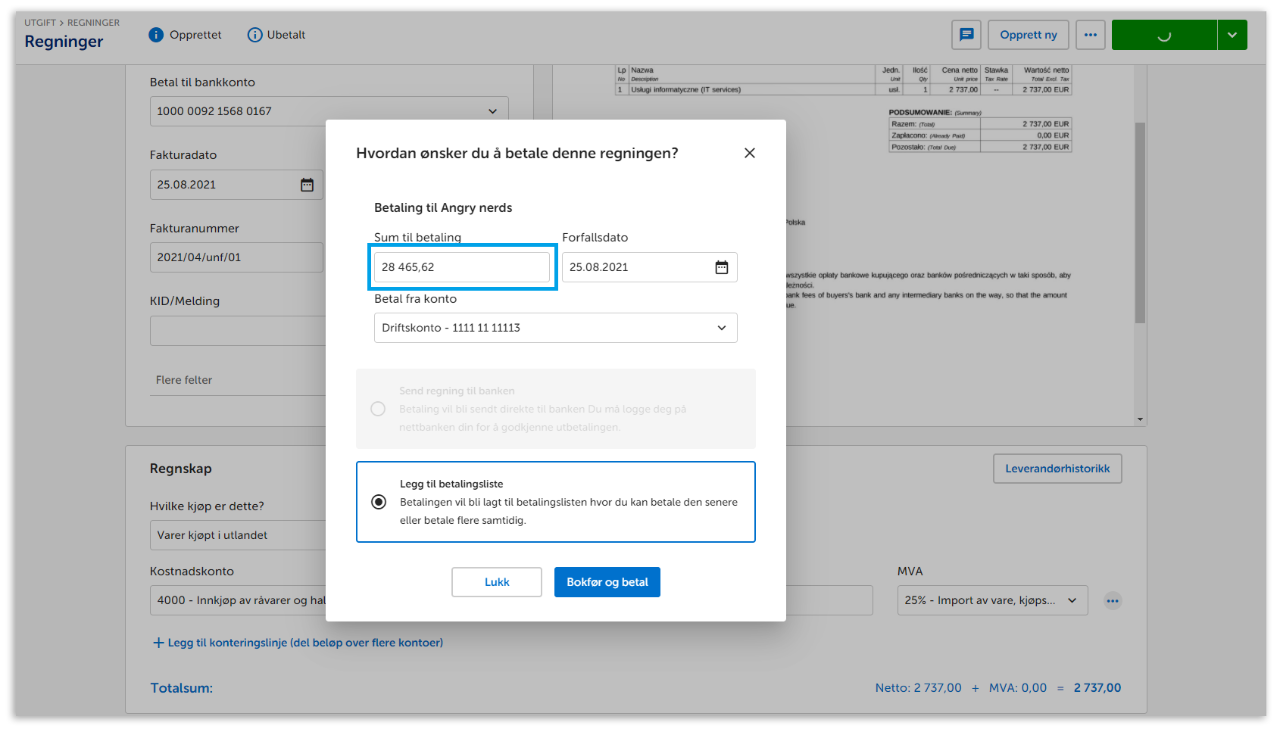Open the Forfallsdato calendar picker in dialog
The width and height of the screenshot is (1280, 732).
[721, 267]
